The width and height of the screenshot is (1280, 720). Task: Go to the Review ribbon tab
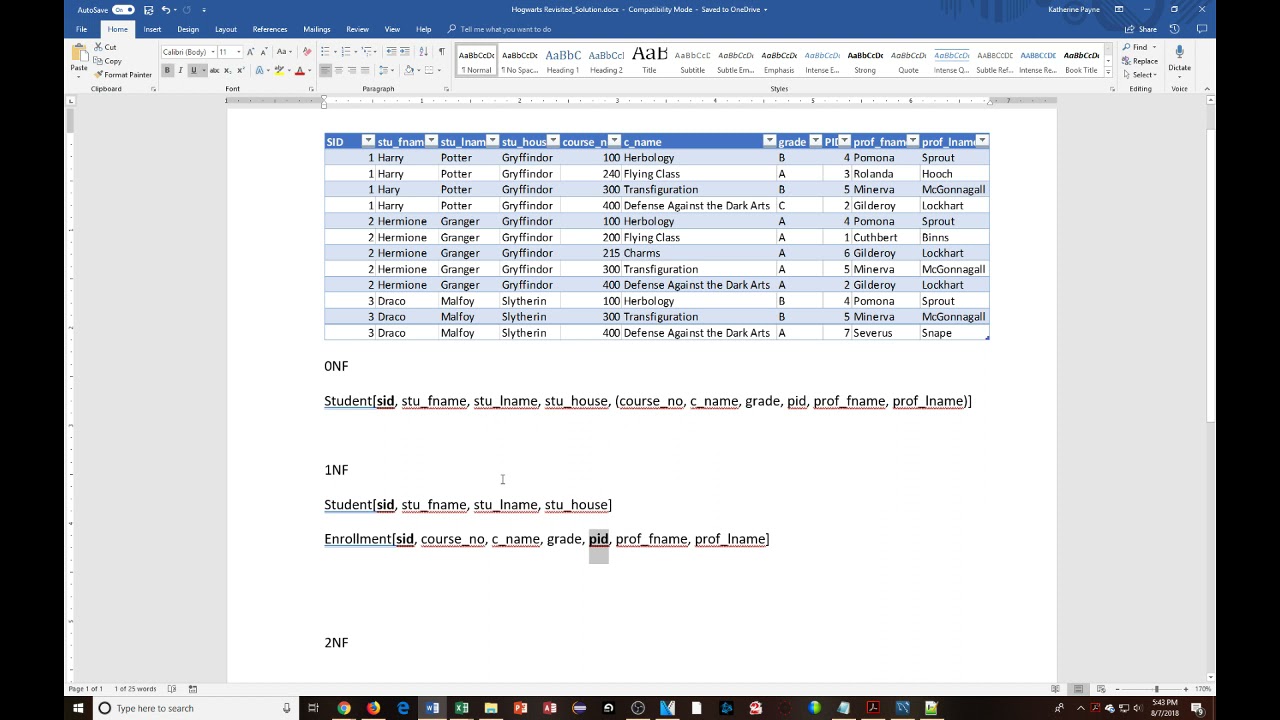[357, 29]
